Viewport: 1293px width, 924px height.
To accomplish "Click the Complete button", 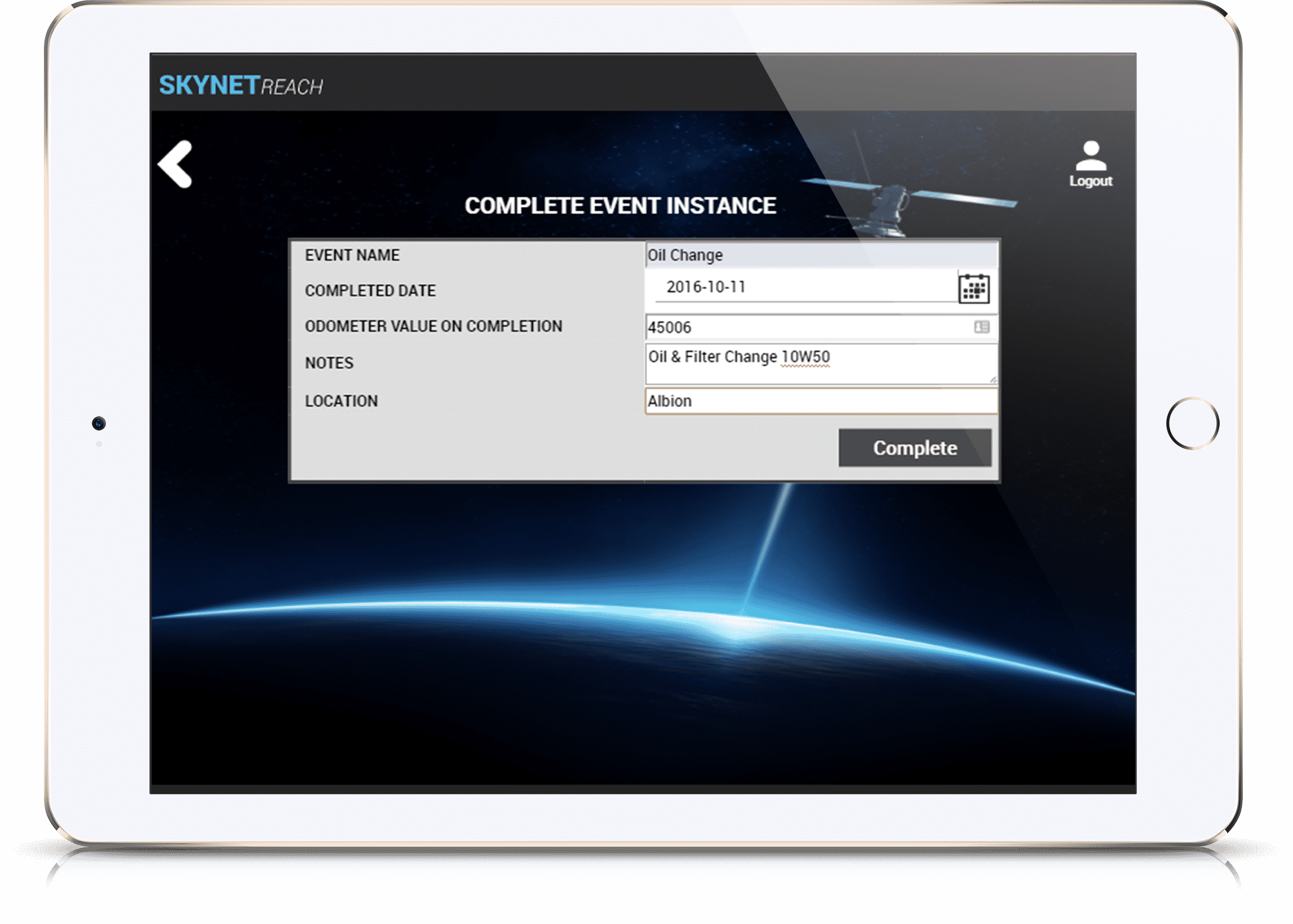I will [914, 447].
